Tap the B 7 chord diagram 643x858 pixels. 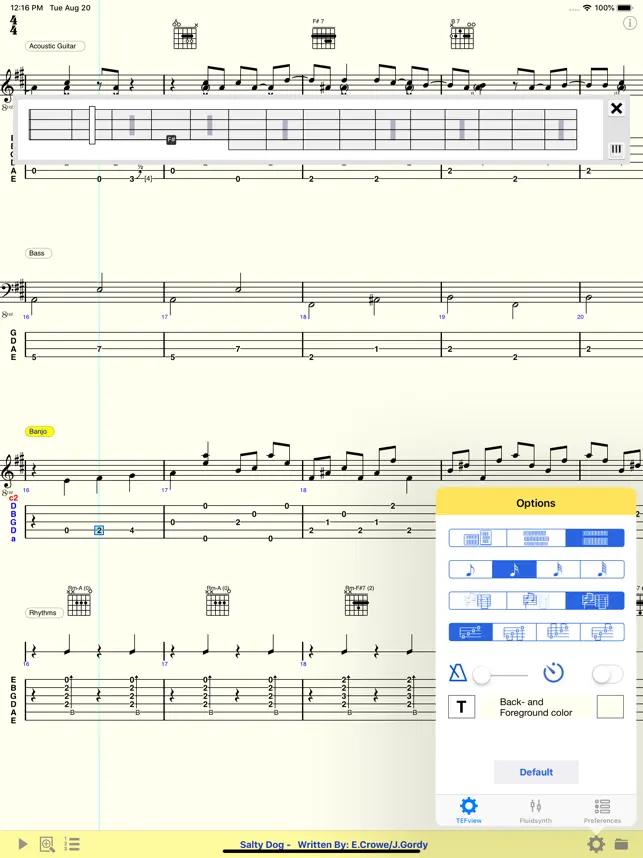pyautogui.click(x=462, y=35)
